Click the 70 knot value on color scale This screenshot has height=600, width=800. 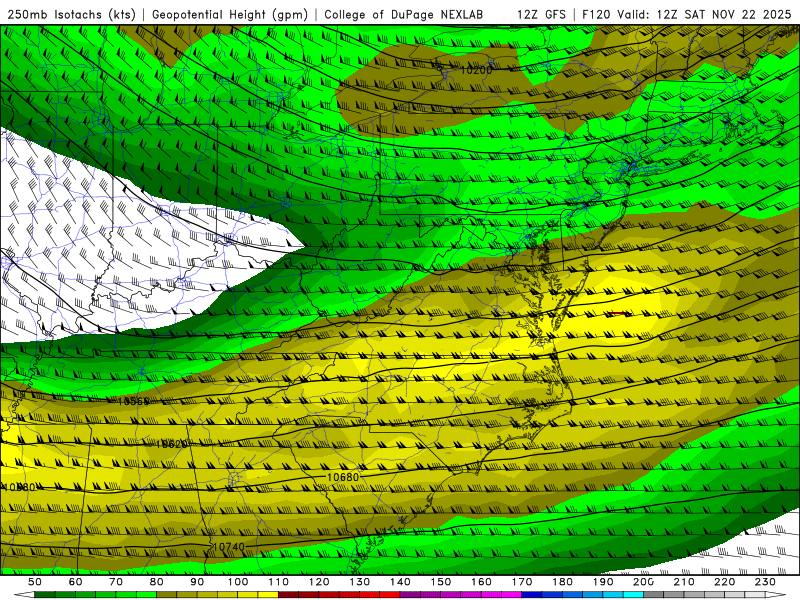pos(116,582)
